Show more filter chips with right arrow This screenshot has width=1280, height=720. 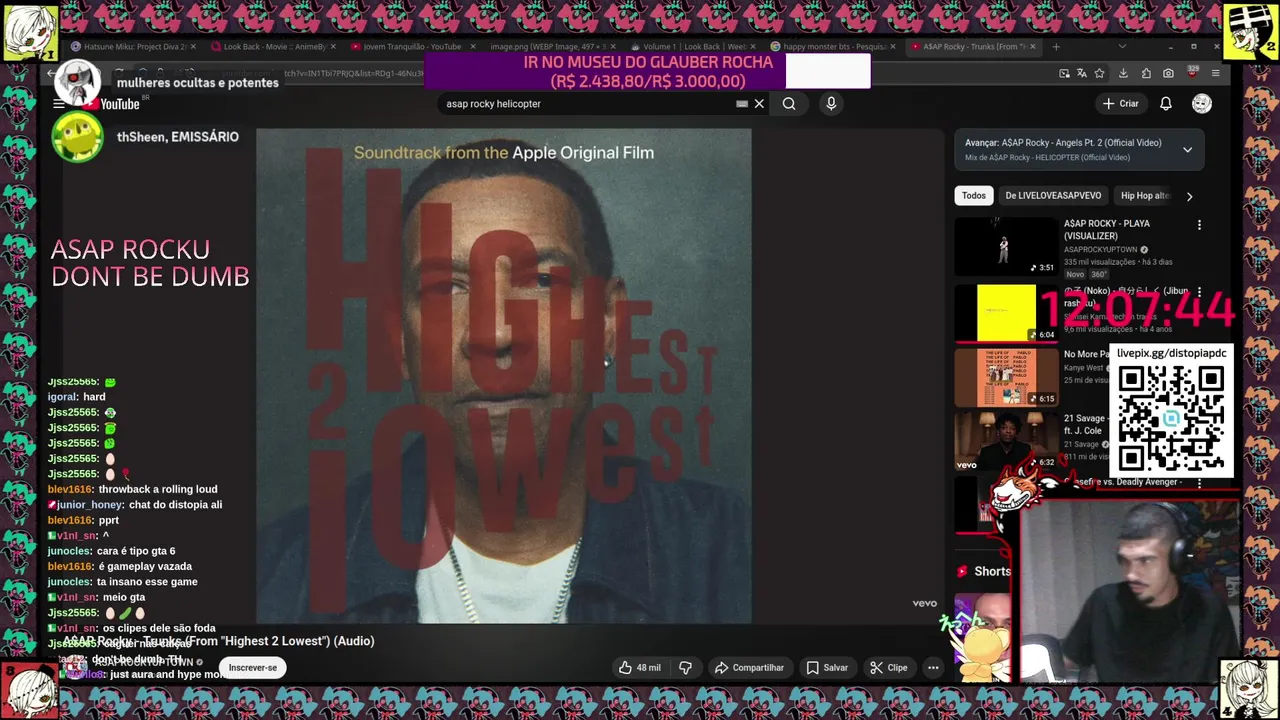pyautogui.click(x=1189, y=196)
